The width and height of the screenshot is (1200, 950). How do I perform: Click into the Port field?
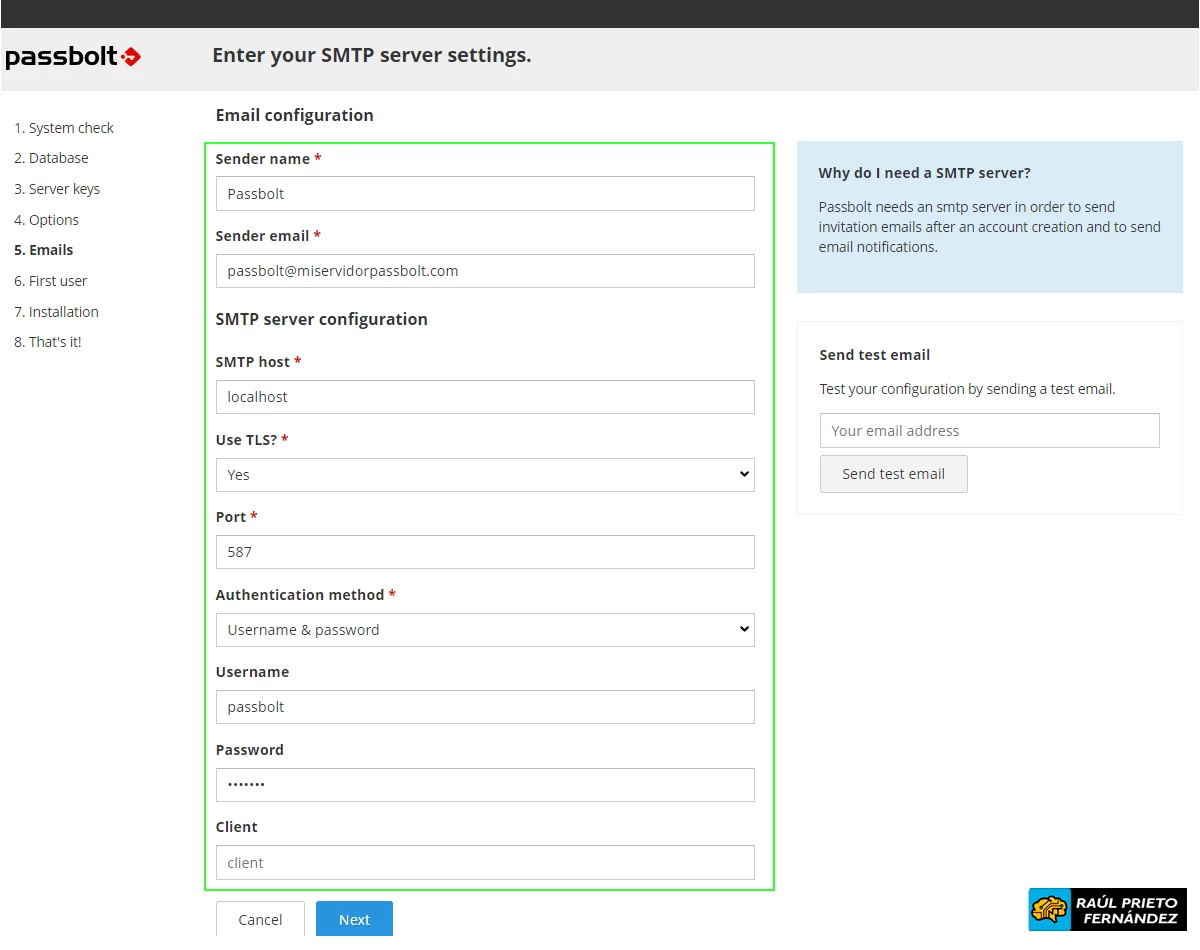[485, 552]
